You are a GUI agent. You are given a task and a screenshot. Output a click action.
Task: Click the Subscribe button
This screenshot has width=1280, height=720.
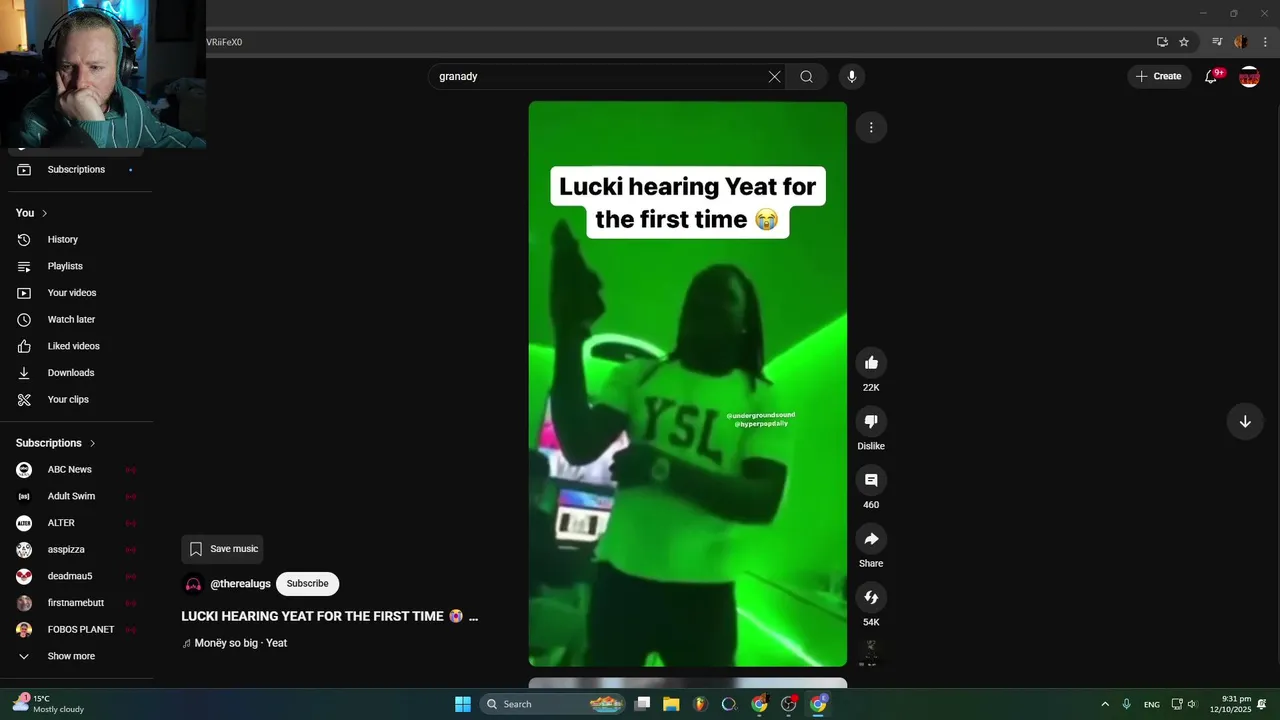pos(307,584)
